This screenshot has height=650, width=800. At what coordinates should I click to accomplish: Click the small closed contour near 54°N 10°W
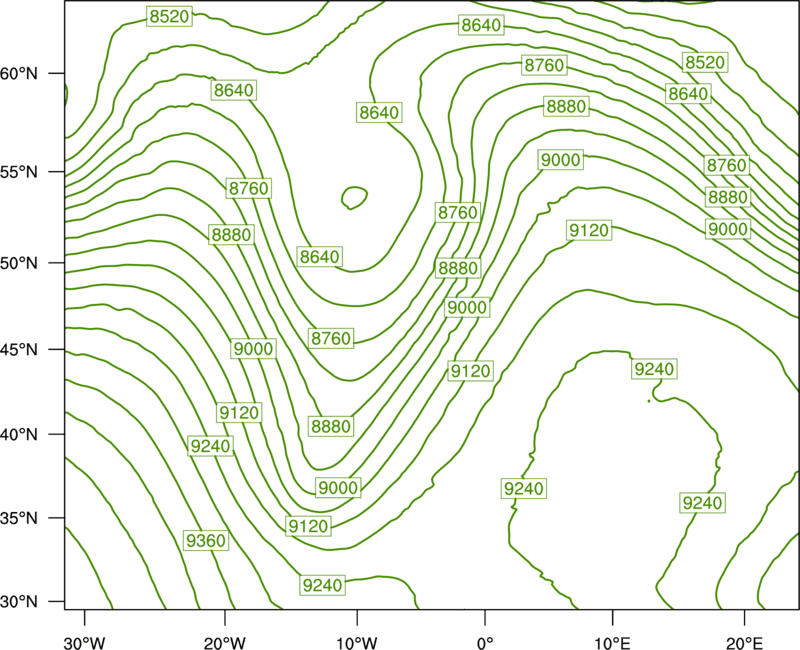355,197
